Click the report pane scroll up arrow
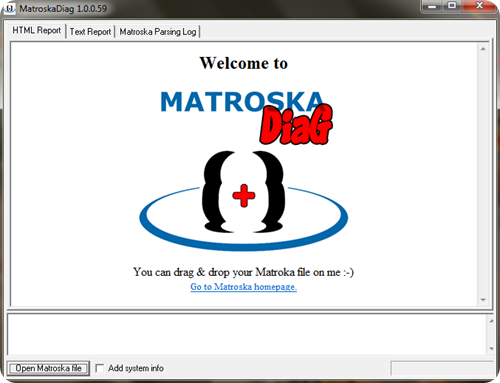Viewport: 500px width, 383px height. tap(483, 49)
